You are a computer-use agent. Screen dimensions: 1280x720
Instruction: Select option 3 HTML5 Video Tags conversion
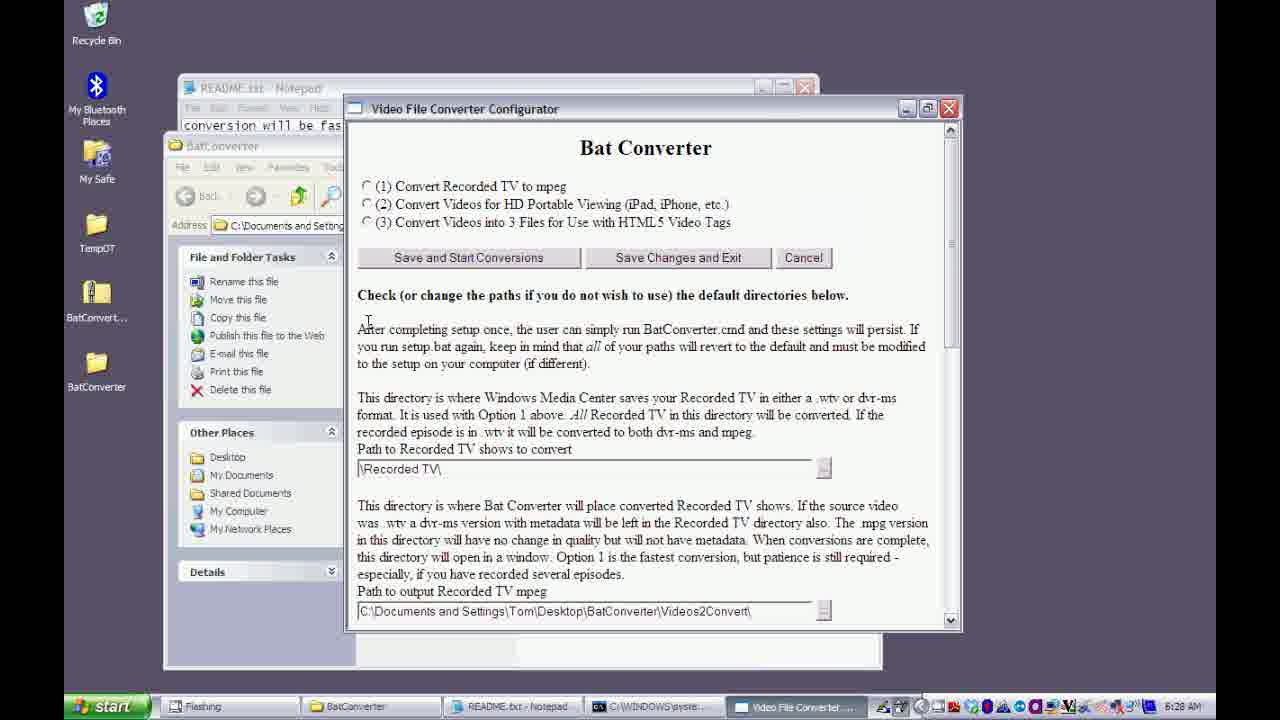[367, 222]
